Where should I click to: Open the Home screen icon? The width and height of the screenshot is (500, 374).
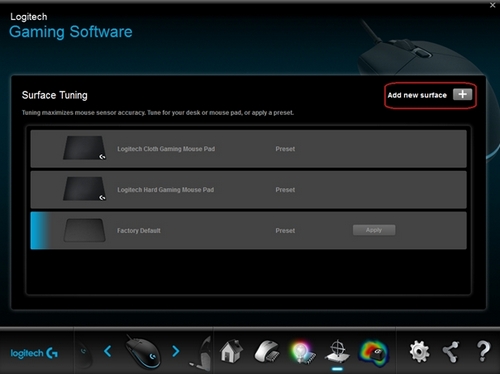[231, 351]
